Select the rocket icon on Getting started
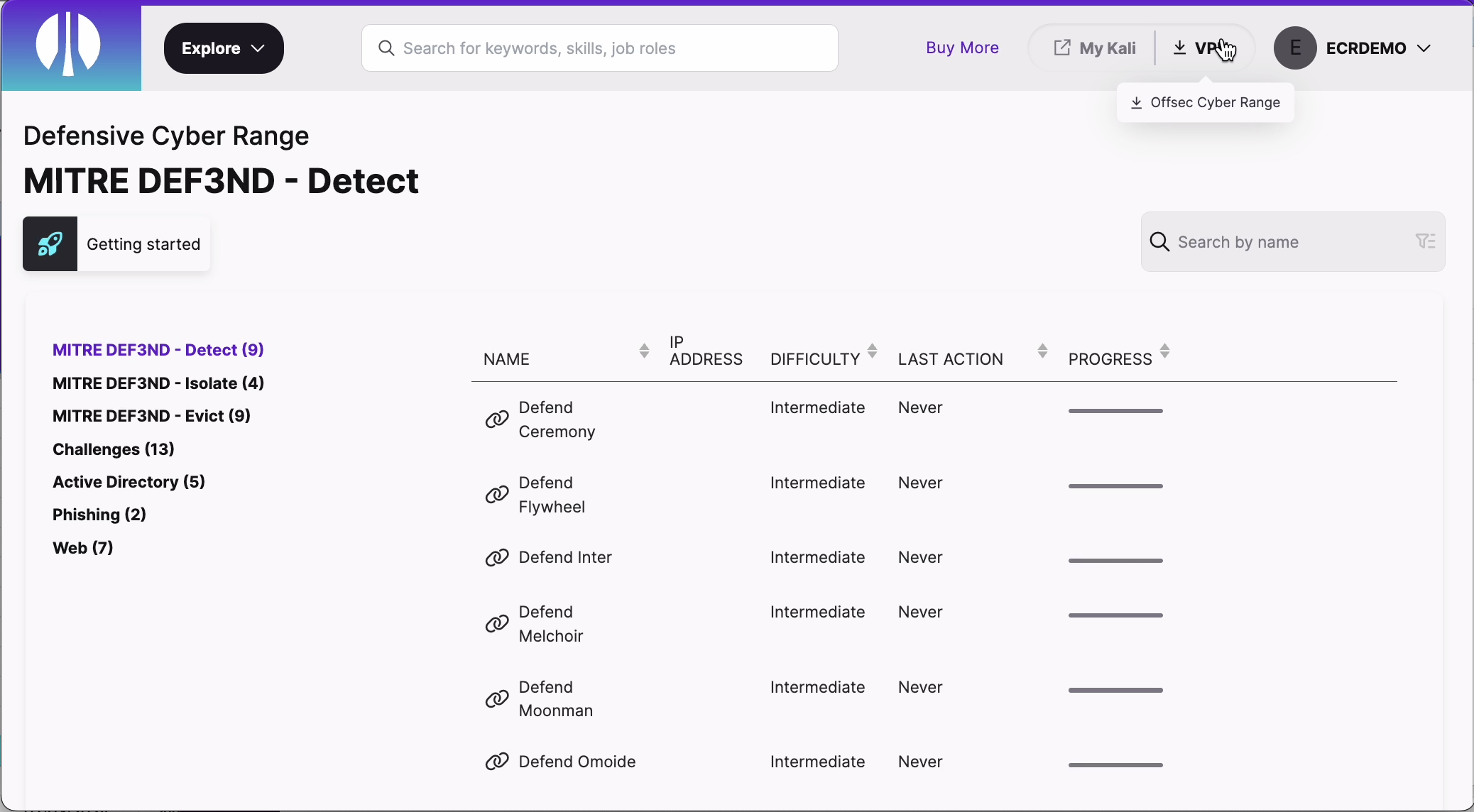Screen dimensions: 1474x812 48,243
